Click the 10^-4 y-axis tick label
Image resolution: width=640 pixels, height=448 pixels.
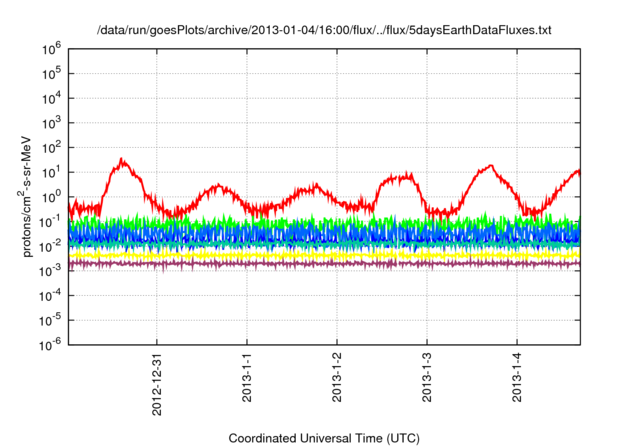pyautogui.click(x=50, y=296)
